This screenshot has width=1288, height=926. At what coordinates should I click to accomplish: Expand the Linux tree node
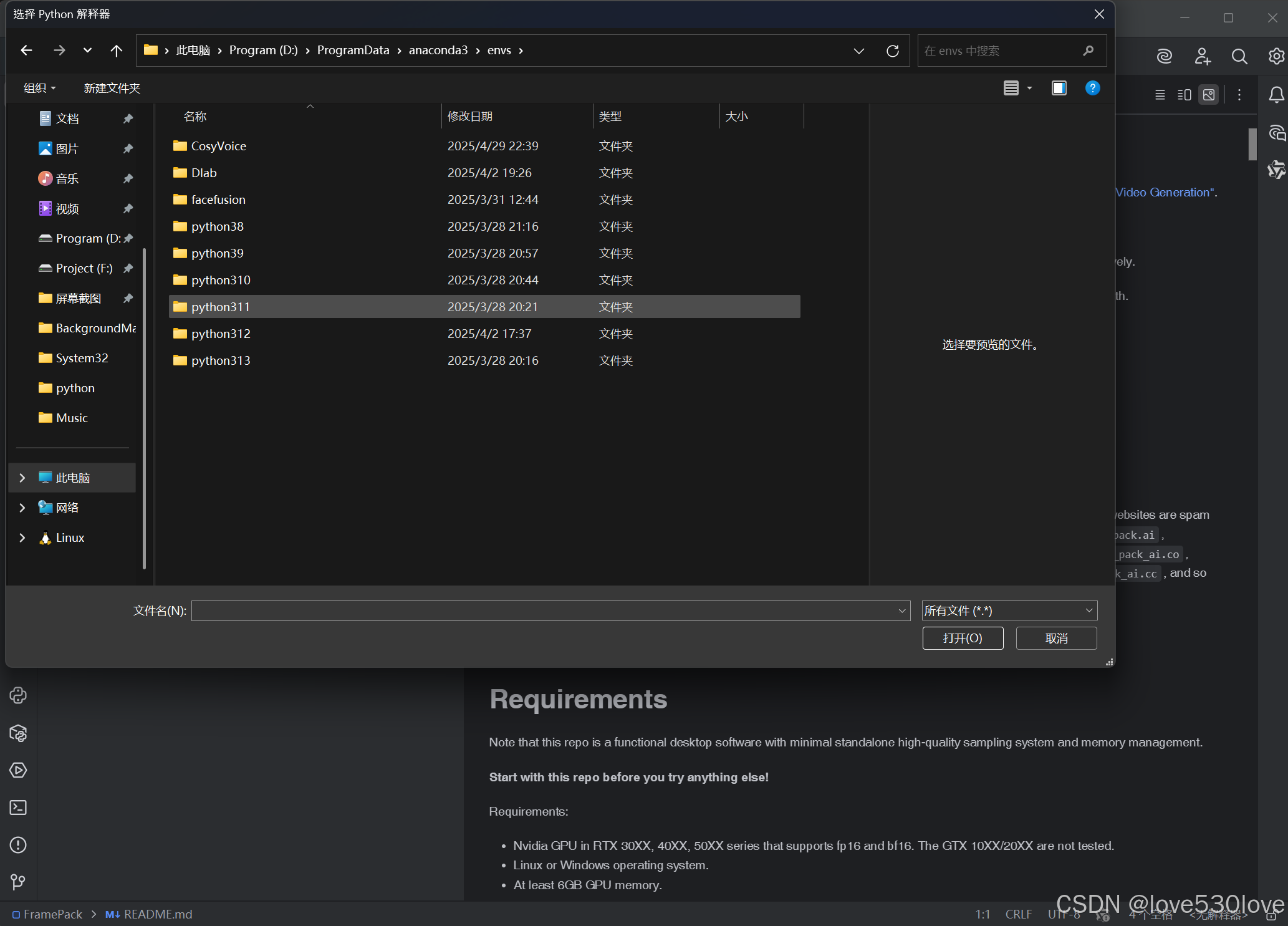pos(22,538)
